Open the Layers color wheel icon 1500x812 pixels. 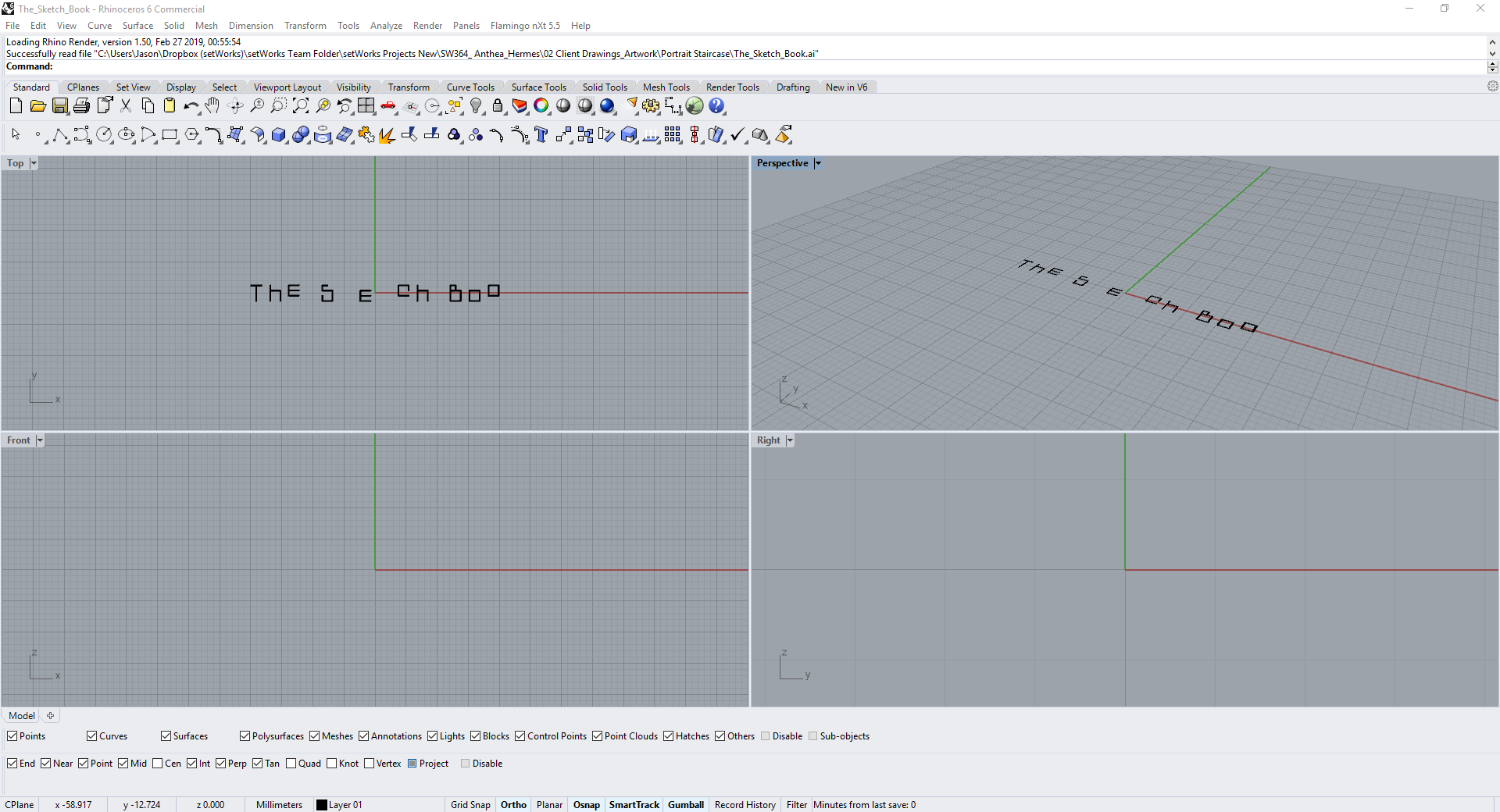tap(541, 106)
